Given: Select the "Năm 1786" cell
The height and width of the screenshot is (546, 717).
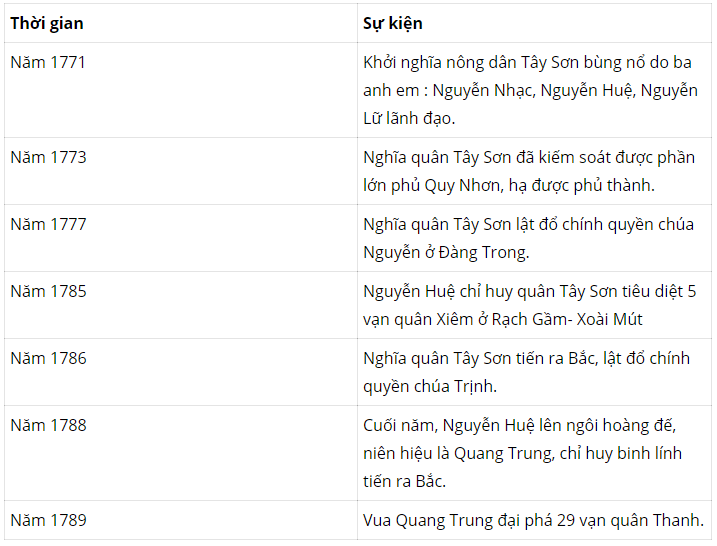Looking at the screenshot, I should [48, 358].
